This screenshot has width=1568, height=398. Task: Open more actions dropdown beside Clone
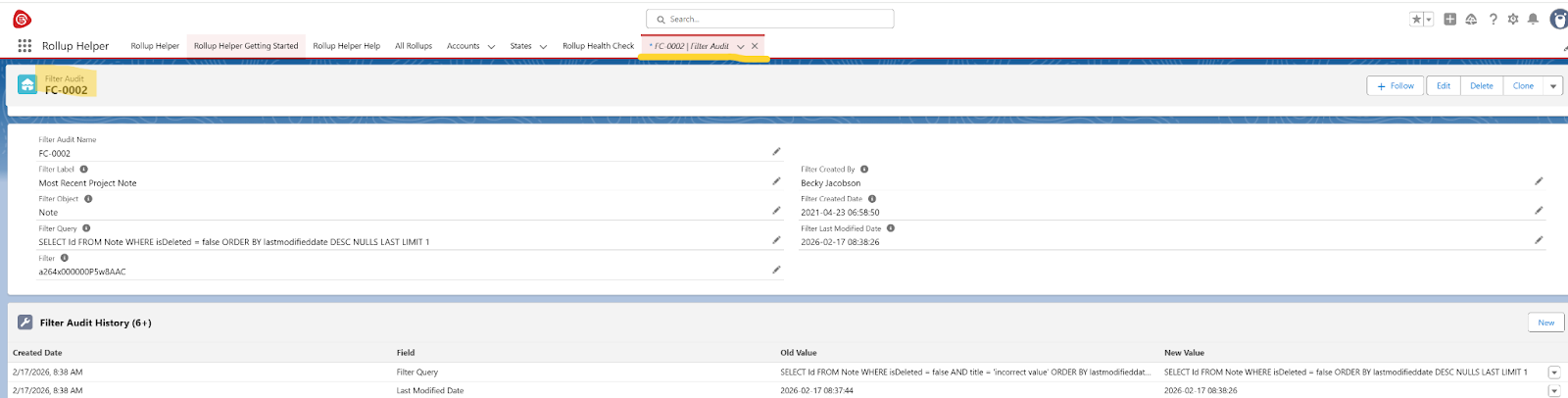tap(1553, 86)
